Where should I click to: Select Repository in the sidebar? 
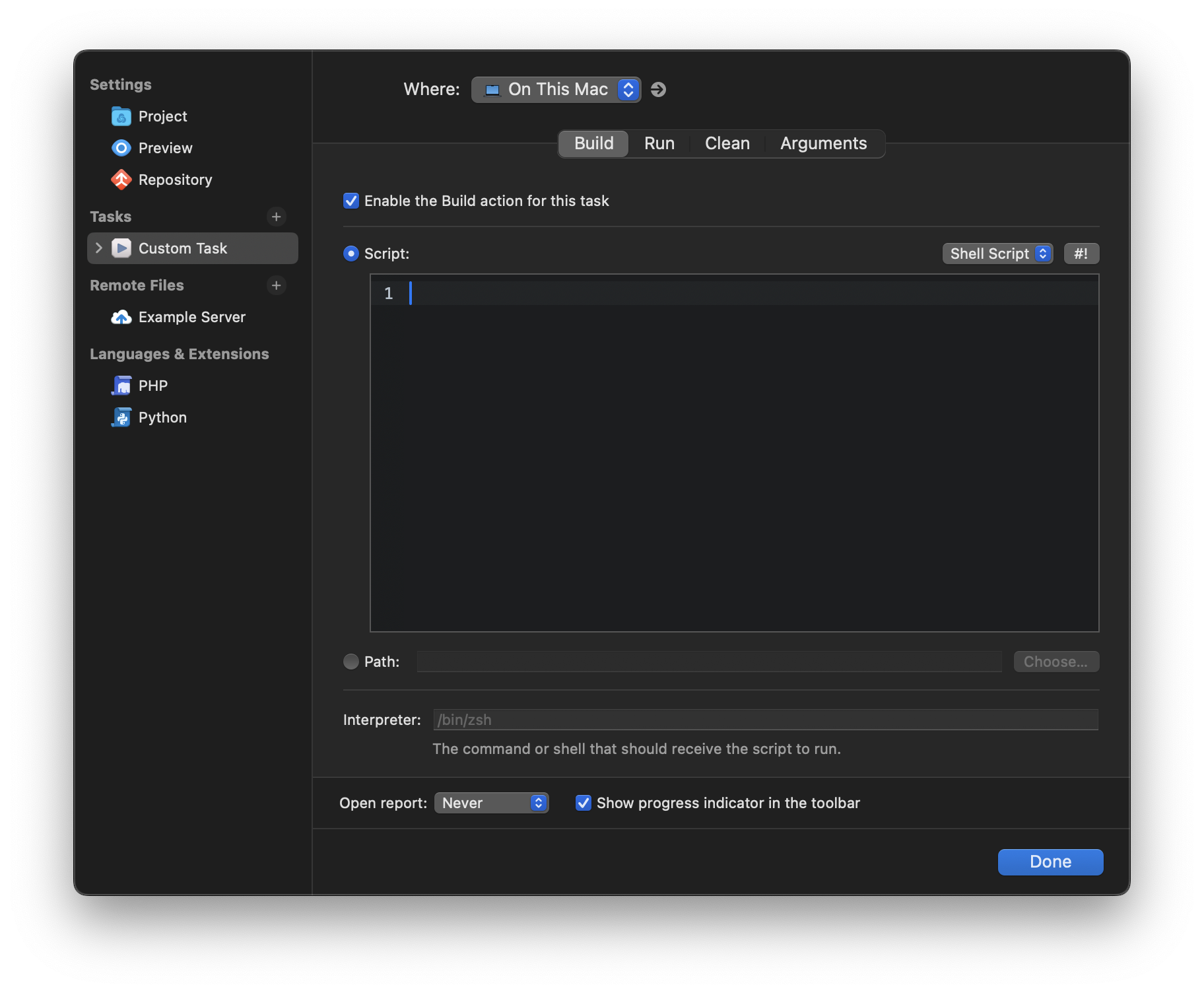(193, 180)
